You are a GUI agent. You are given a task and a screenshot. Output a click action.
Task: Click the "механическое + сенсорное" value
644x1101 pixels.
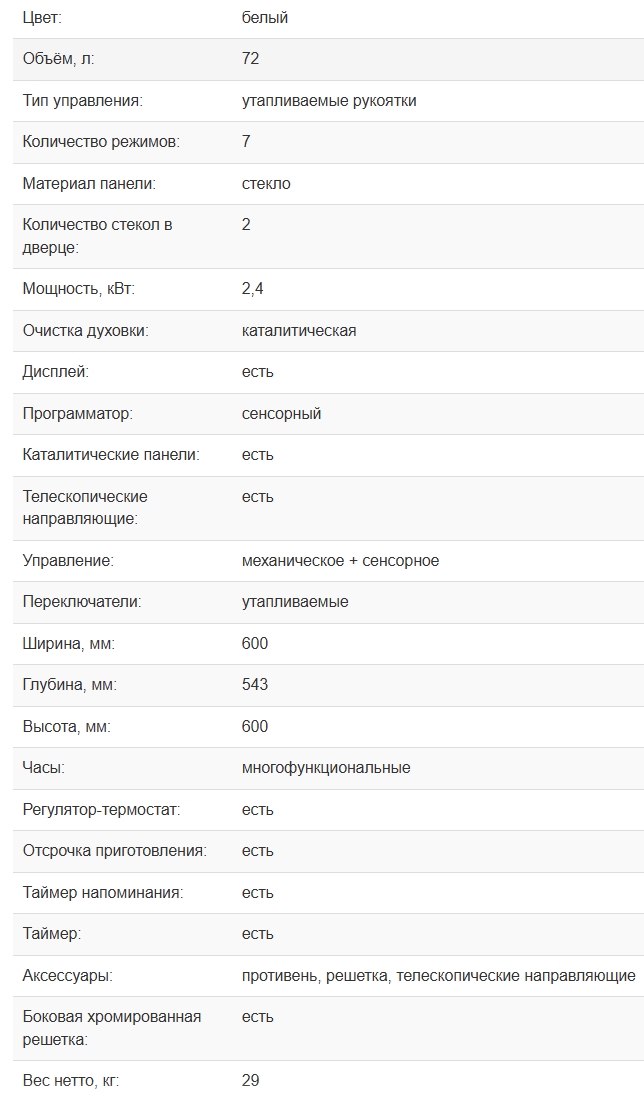(x=340, y=561)
